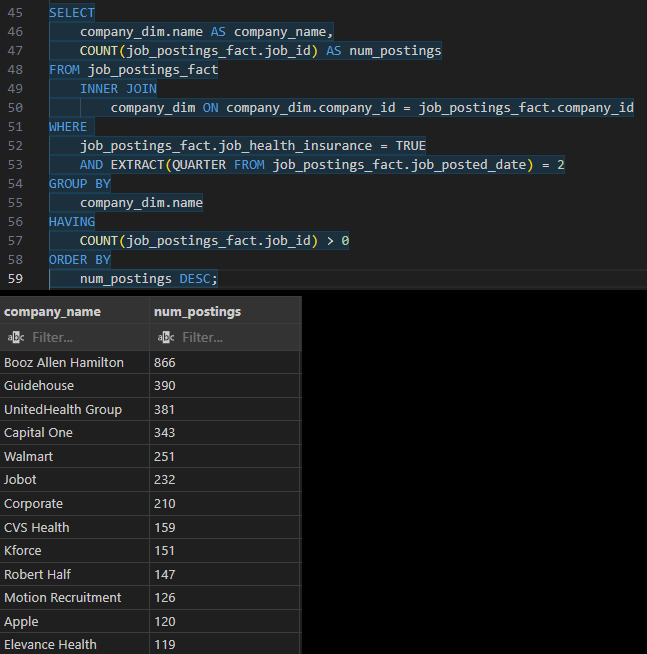Image resolution: width=647 pixels, height=654 pixels.
Task: Sort by the num_postings column header
Action: pyautogui.click(x=197, y=312)
